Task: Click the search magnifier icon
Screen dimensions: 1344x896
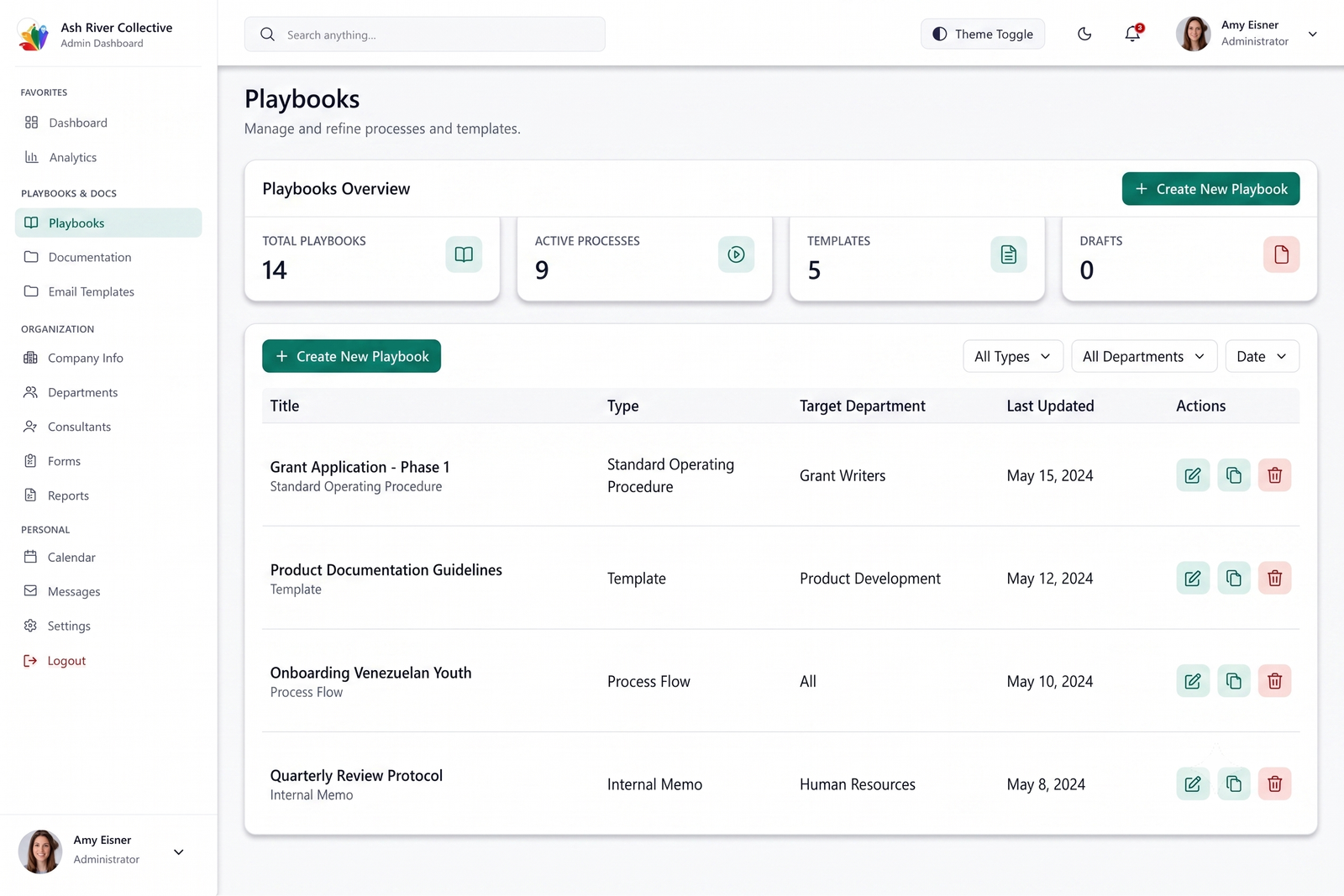Action: click(x=267, y=34)
